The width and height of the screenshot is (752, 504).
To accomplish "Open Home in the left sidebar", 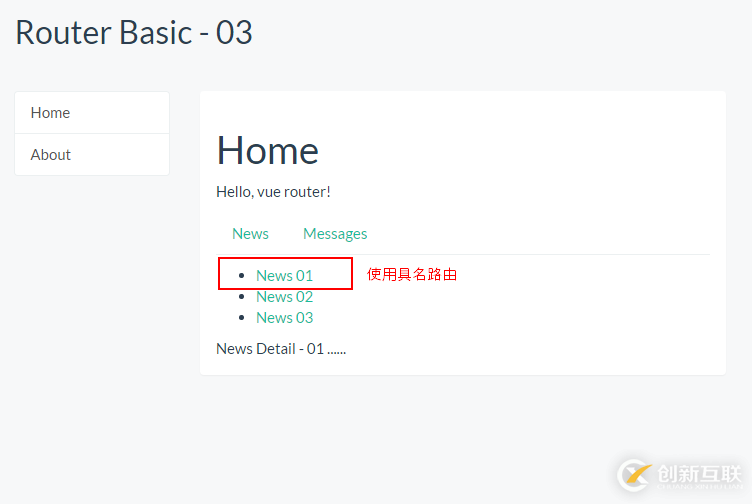I will pos(50,113).
